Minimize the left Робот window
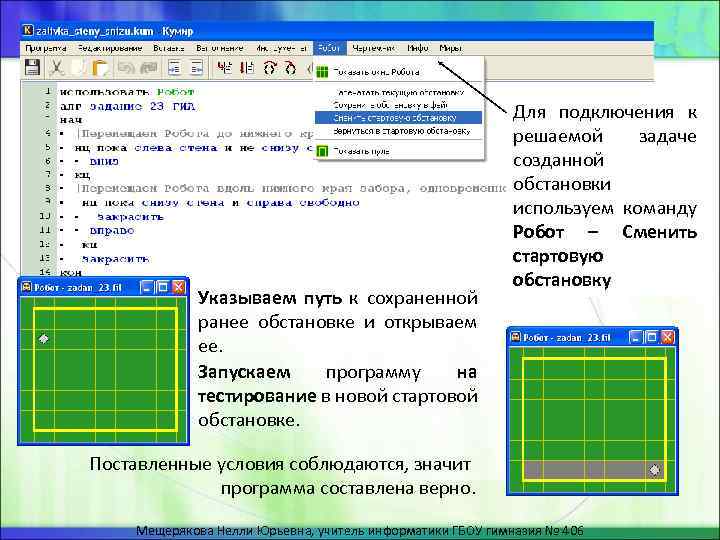This screenshot has height=540, width=720. click(146, 287)
